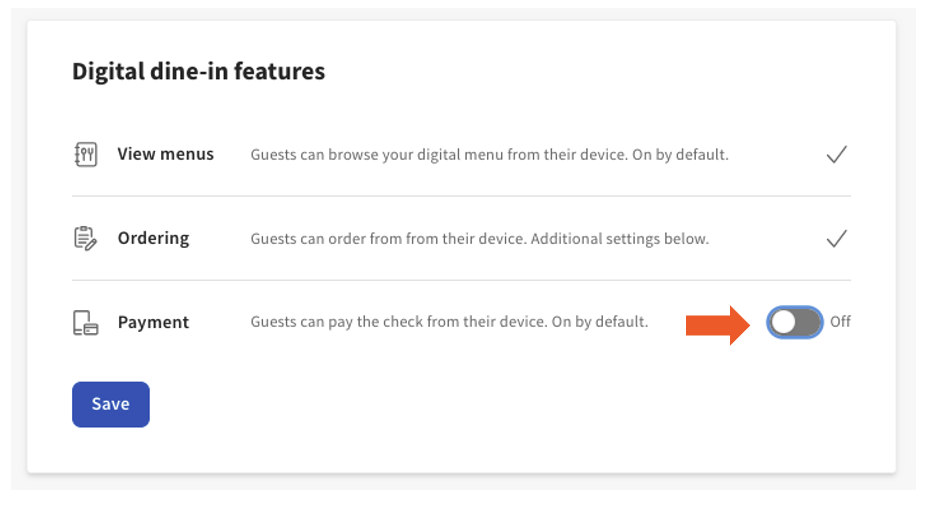Select the Payment feature label
The width and height of the screenshot is (926, 508).
pyautogui.click(x=153, y=322)
